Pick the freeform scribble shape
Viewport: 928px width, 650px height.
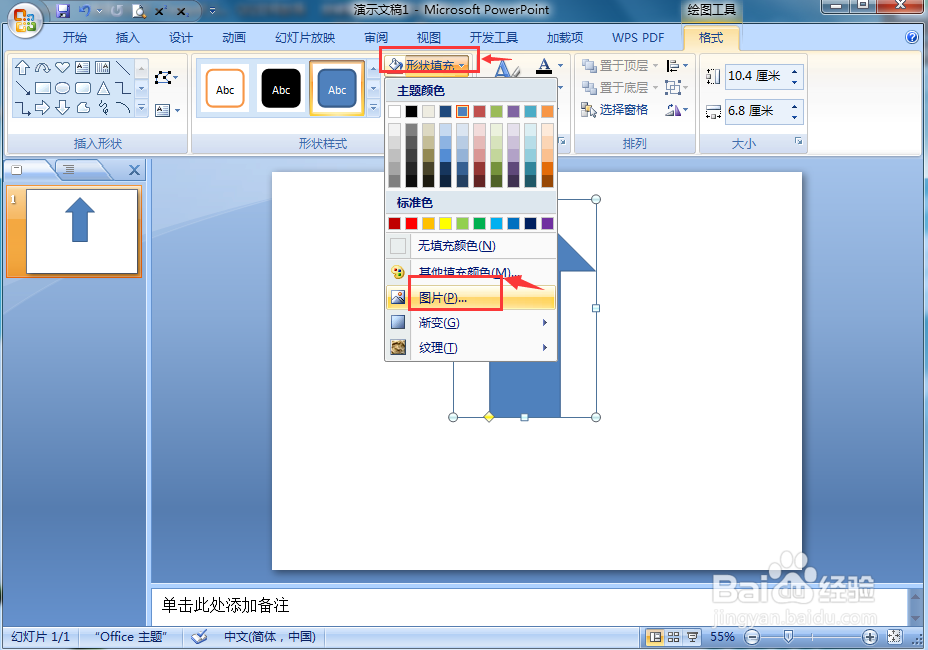[x=103, y=108]
